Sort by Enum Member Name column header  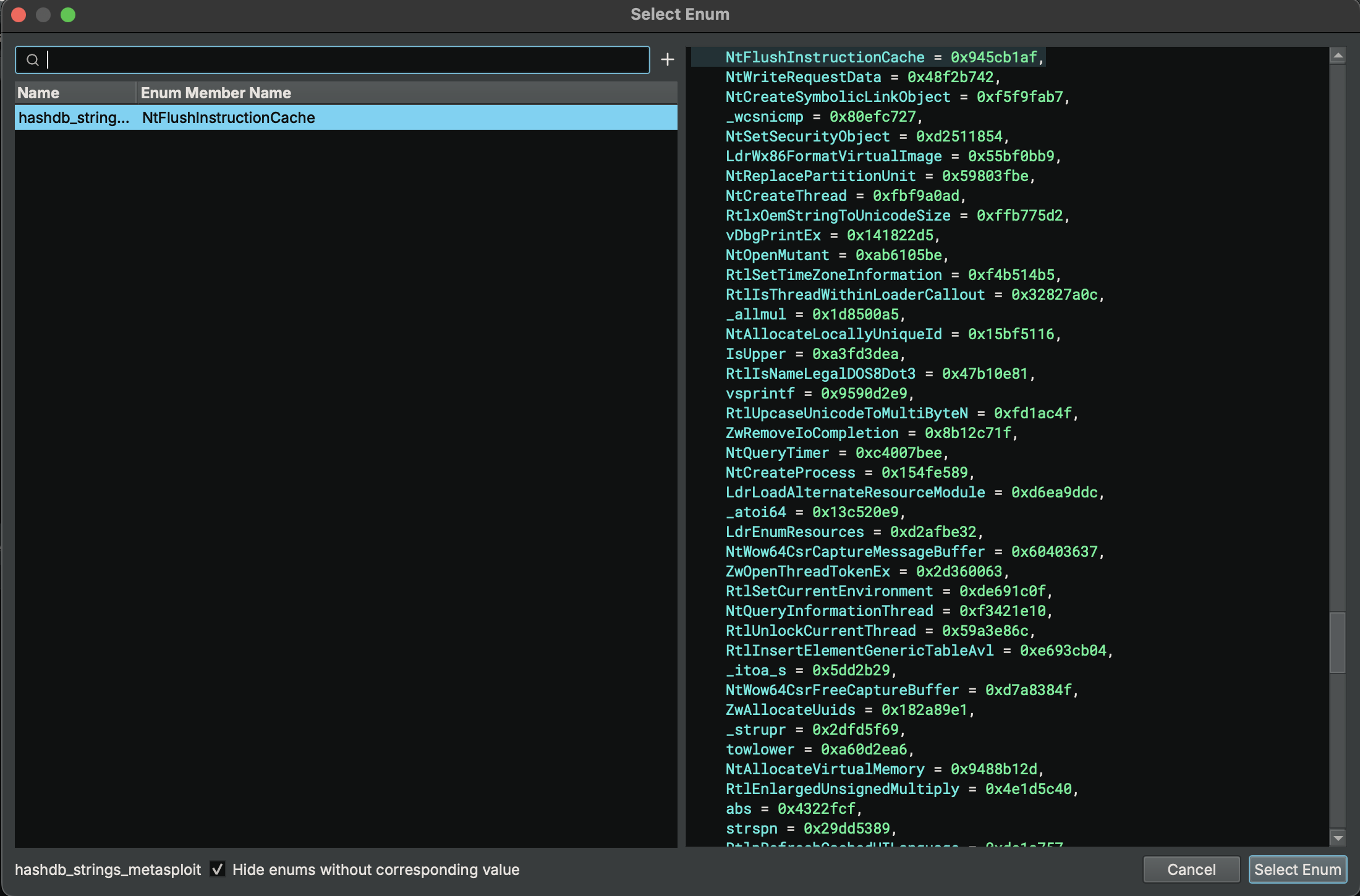[407, 93]
